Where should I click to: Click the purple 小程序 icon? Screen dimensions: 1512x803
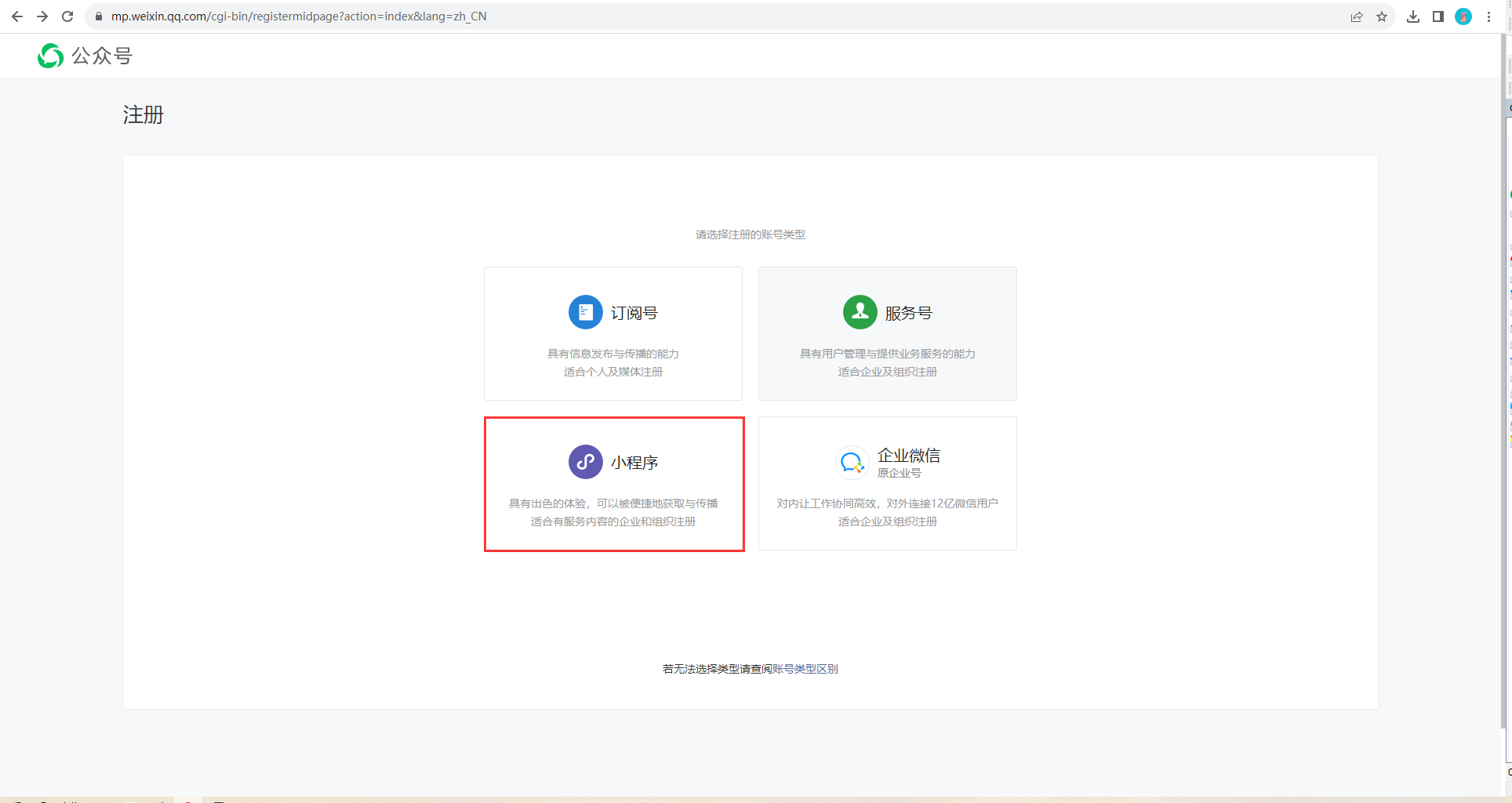[x=585, y=462]
